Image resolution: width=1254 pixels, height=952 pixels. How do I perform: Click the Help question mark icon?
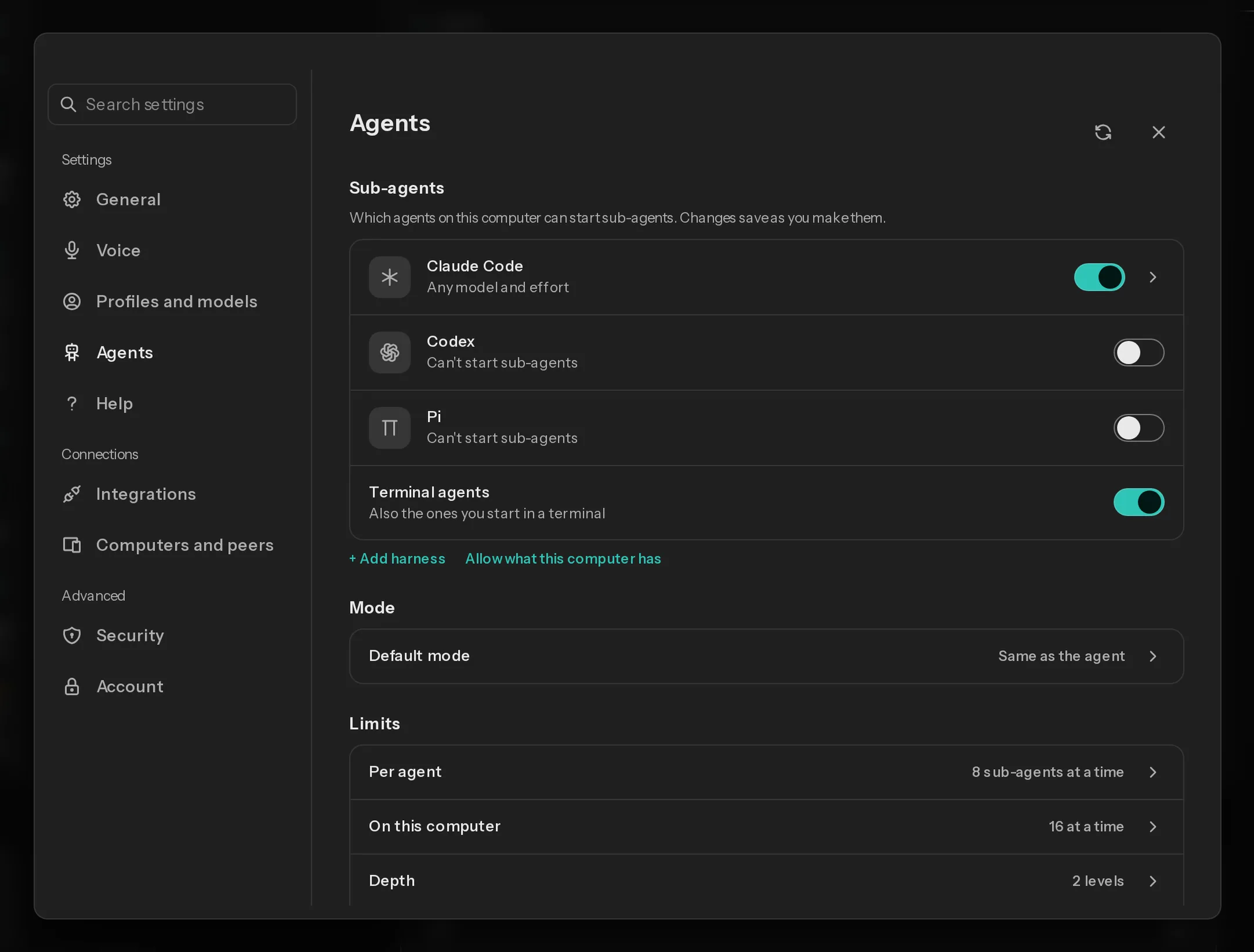[72, 403]
